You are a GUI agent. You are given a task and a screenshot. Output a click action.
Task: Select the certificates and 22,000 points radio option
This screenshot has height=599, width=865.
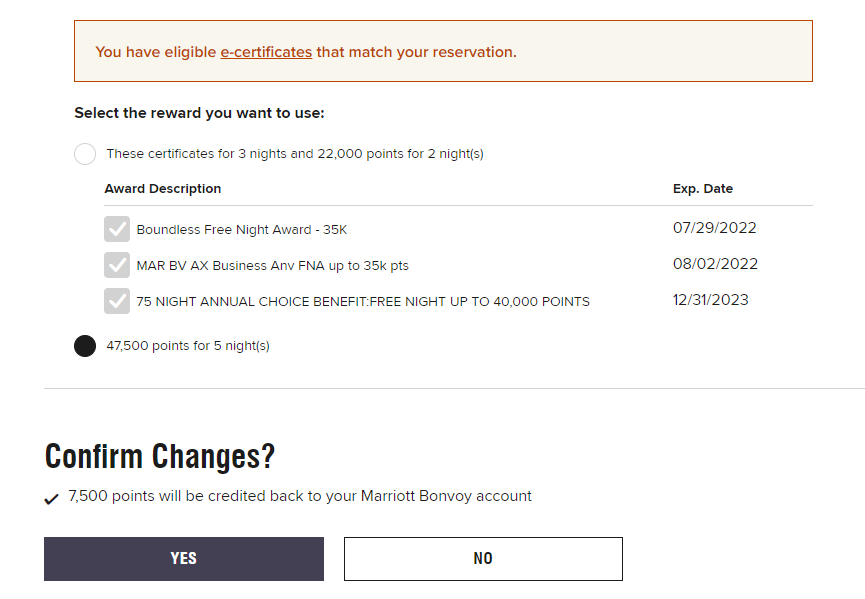click(x=85, y=153)
